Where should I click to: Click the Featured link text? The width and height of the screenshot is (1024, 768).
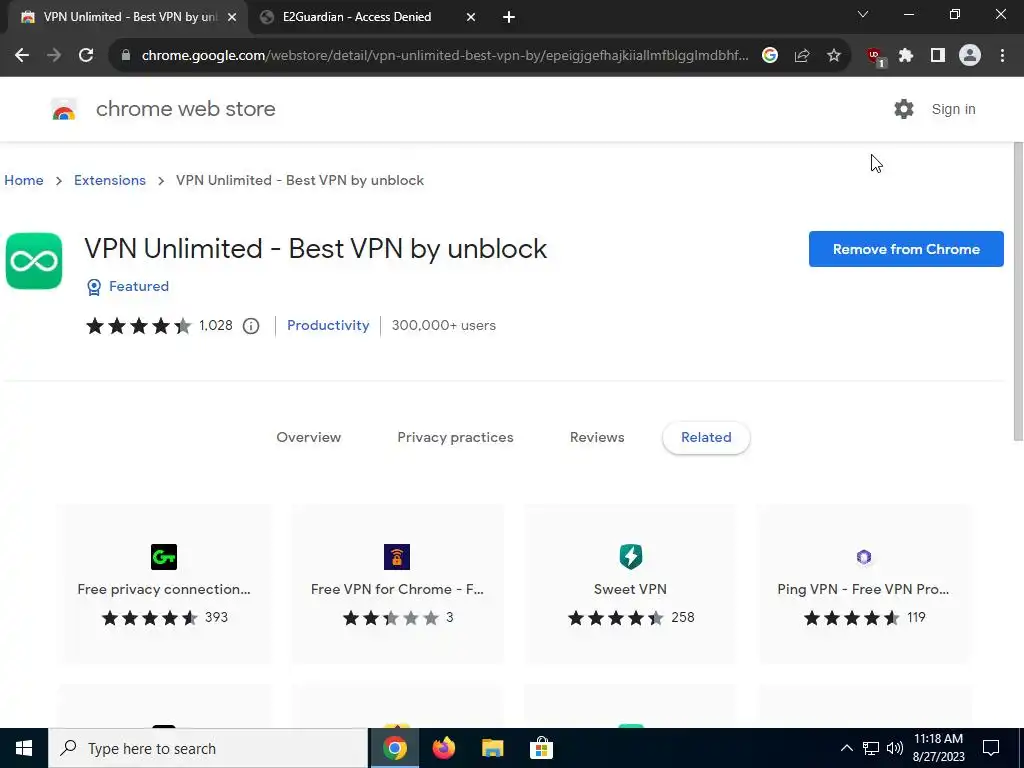[x=138, y=286]
